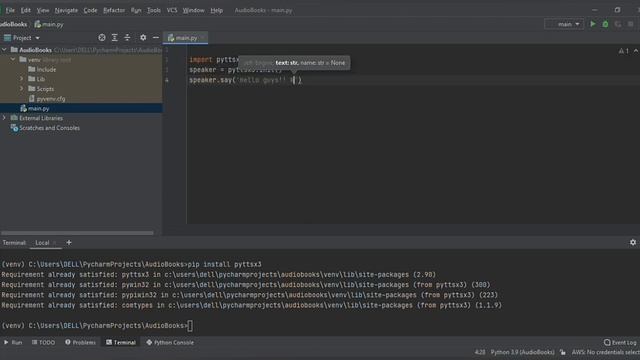Image resolution: width=640 pixels, height=360 pixels.
Task: Close the Local terminal tab
Action: click(55, 243)
